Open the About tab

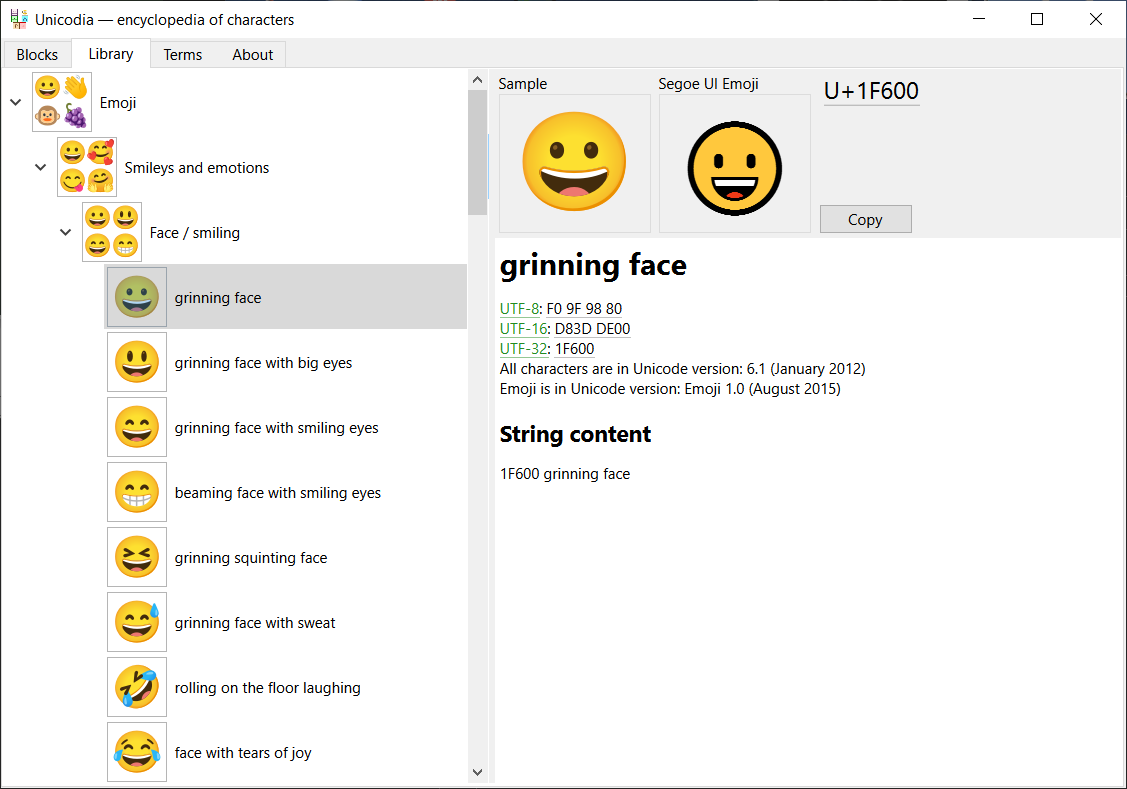point(252,55)
